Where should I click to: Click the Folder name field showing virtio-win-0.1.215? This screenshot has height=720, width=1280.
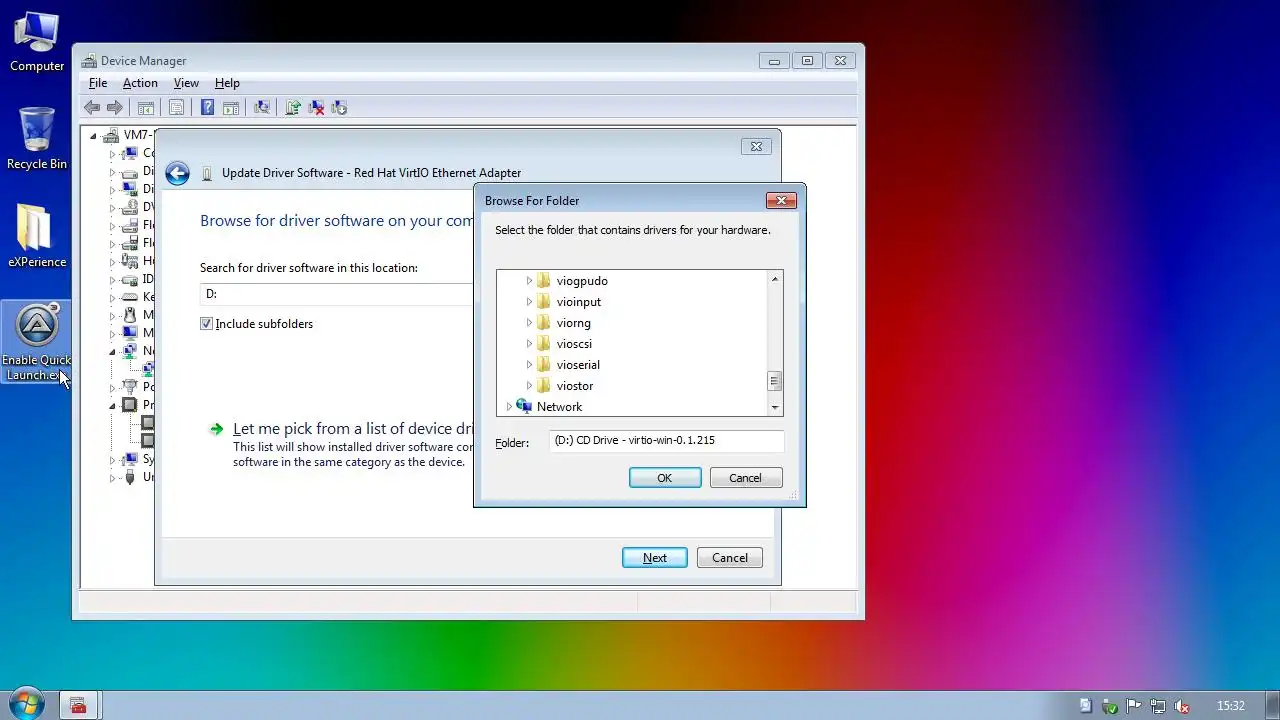tap(666, 441)
